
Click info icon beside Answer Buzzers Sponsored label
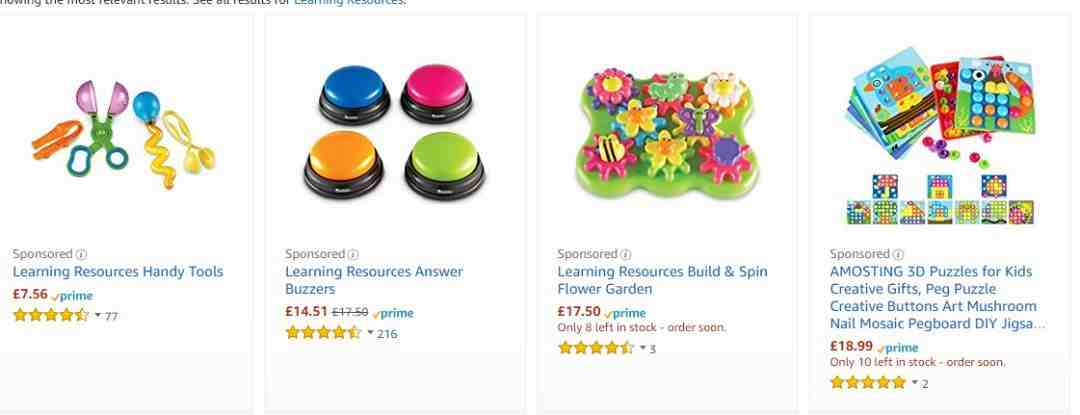tap(353, 255)
